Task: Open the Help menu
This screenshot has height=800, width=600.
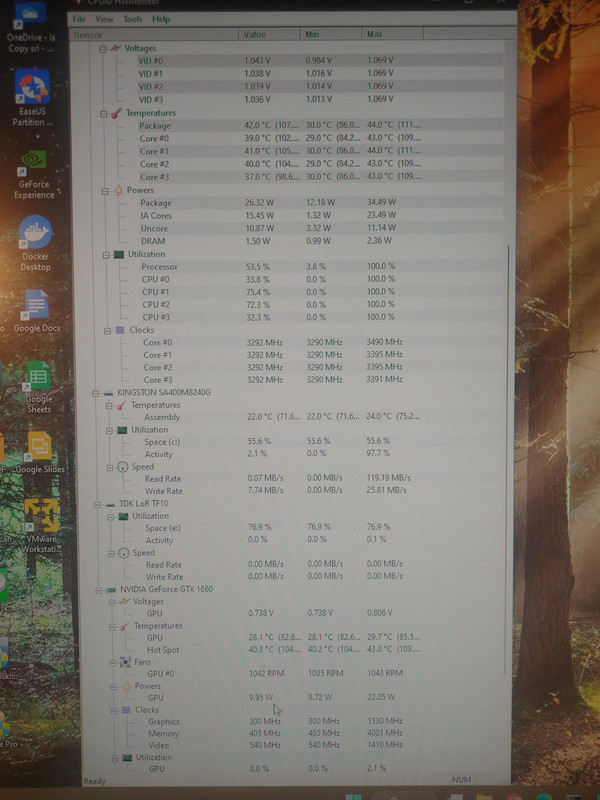Action: tap(161, 19)
